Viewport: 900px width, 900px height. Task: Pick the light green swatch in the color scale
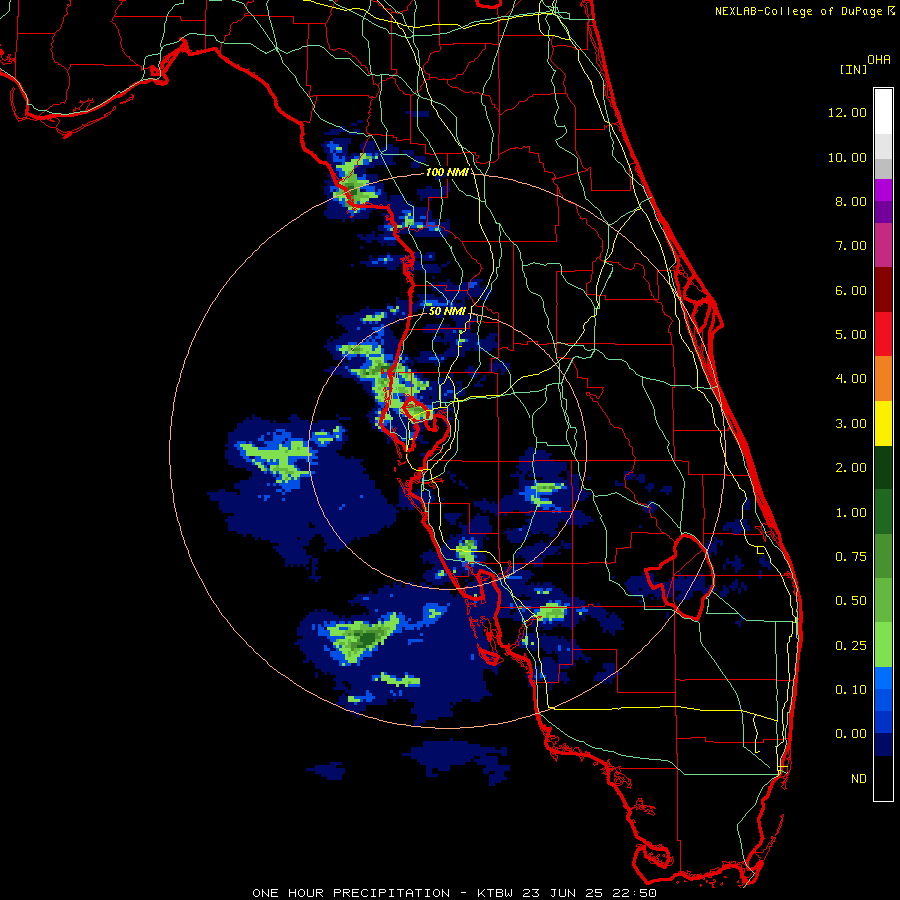pyautogui.click(x=883, y=645)
